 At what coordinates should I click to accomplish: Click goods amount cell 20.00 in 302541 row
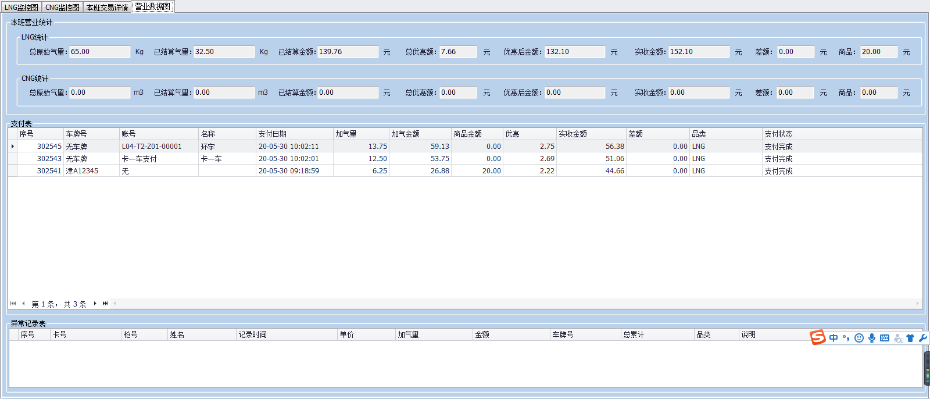[477, 171]
